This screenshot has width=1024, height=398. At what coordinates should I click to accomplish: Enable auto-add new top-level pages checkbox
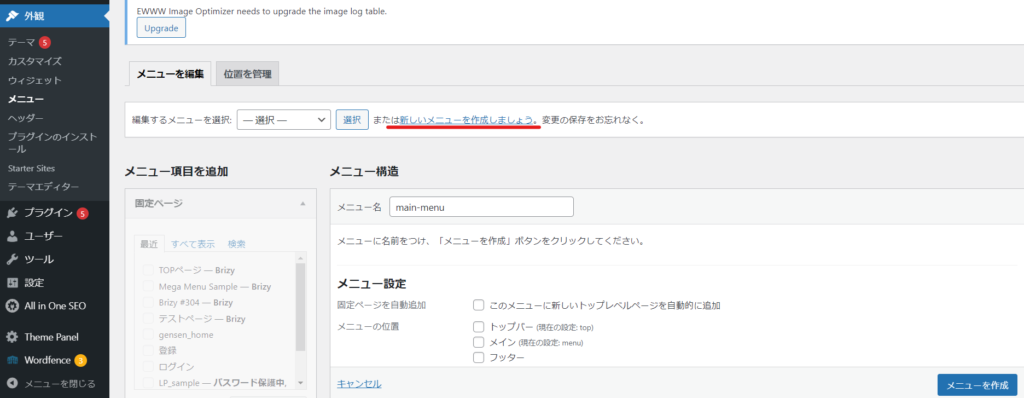coord(479,305)
